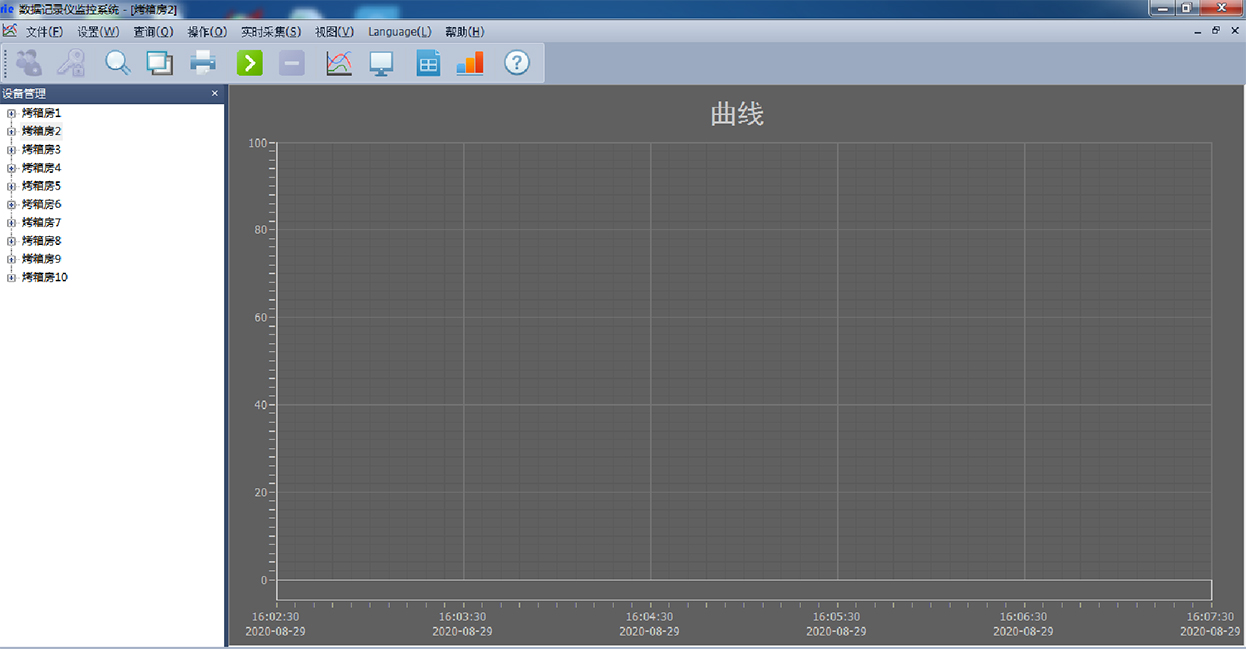Click the magnifier search icon in toolbar
Viewport: 1246px width, 649px height.
point(118,63)
